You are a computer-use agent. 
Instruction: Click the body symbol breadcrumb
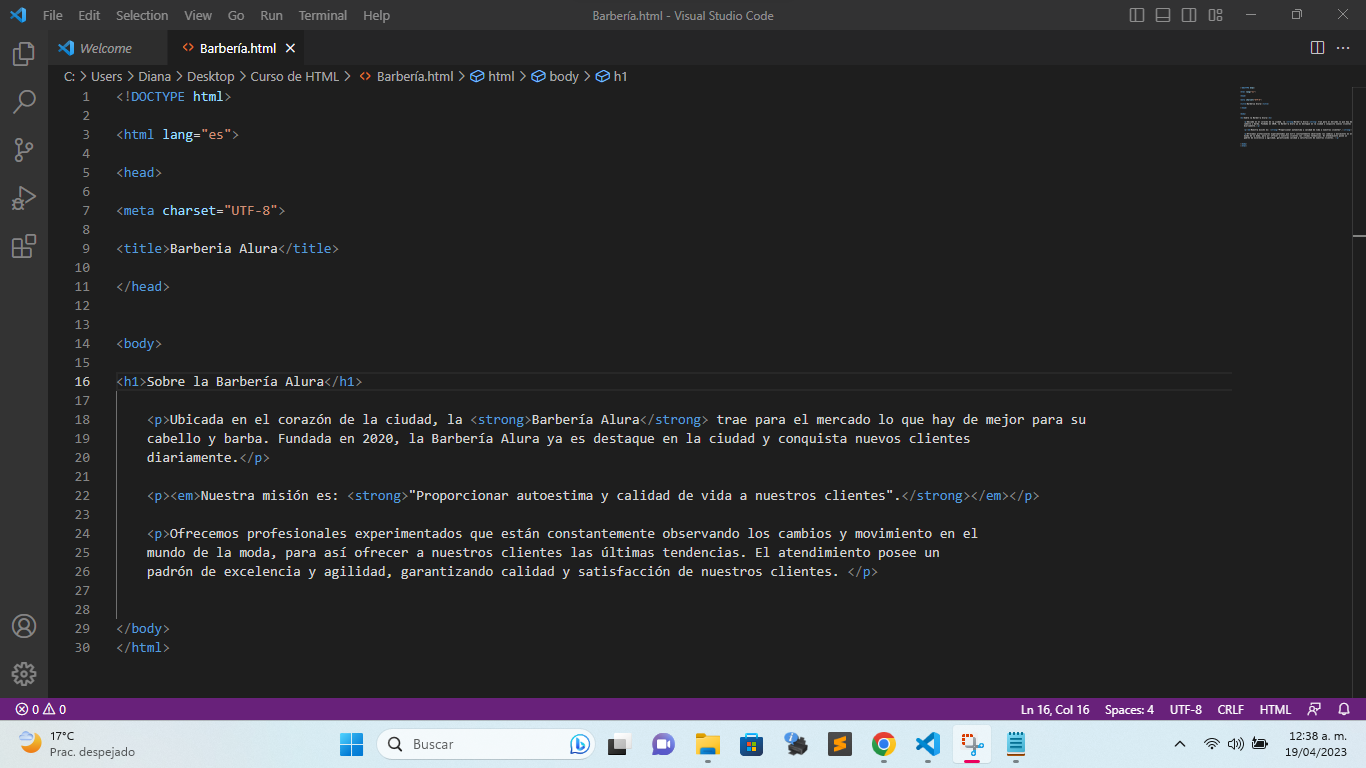(555, 76)
